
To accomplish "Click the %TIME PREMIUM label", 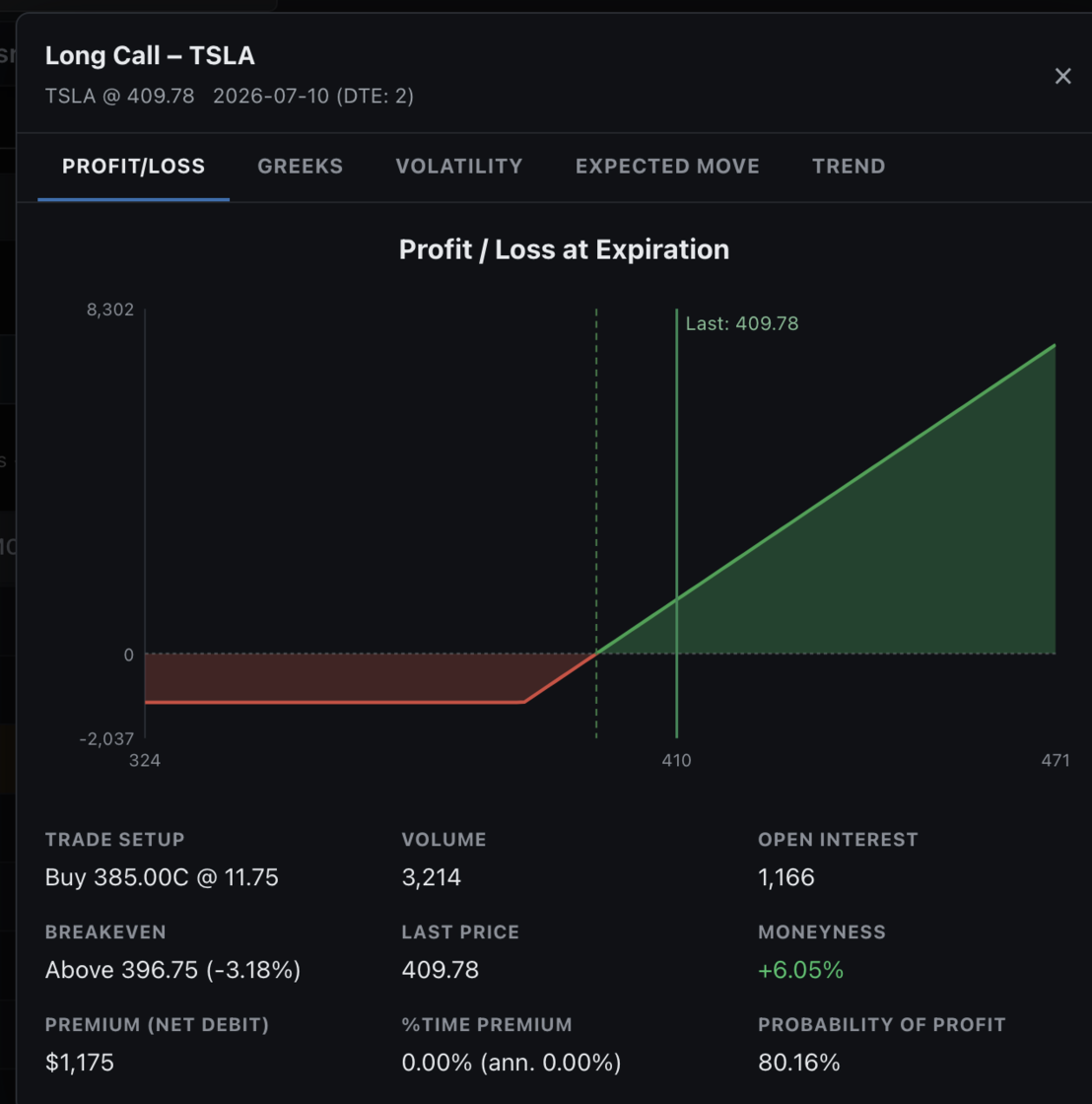I will click(x=487, y=1024).
